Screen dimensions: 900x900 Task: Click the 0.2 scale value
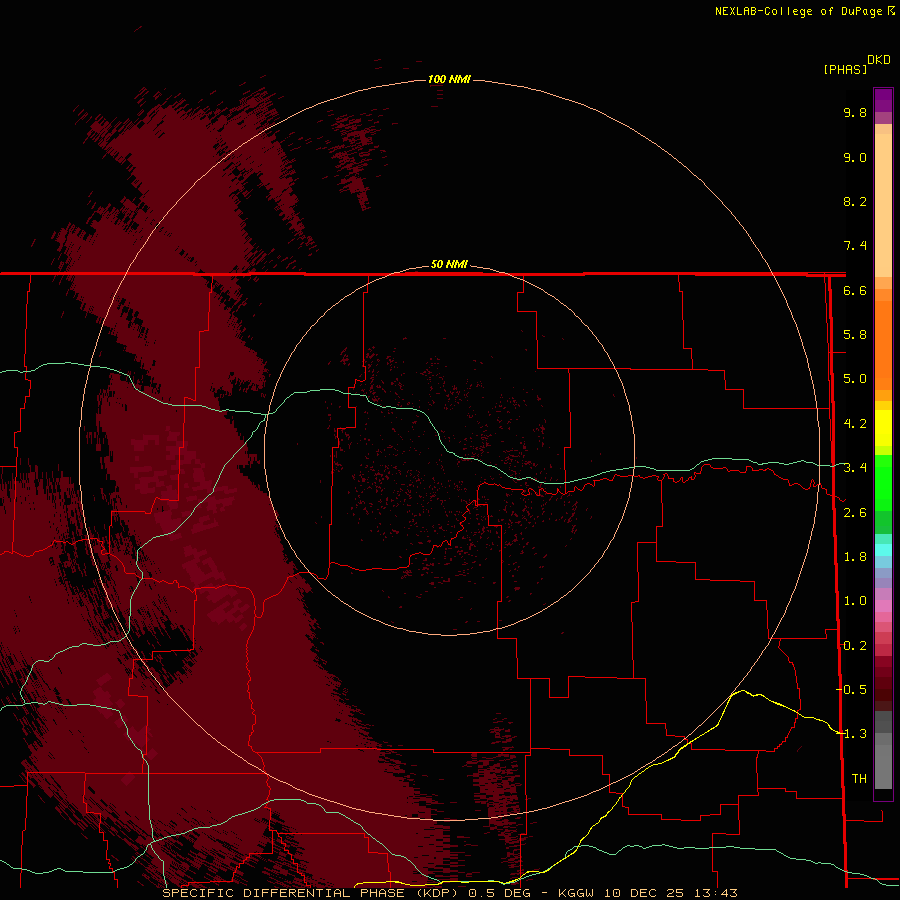(855, 646)
